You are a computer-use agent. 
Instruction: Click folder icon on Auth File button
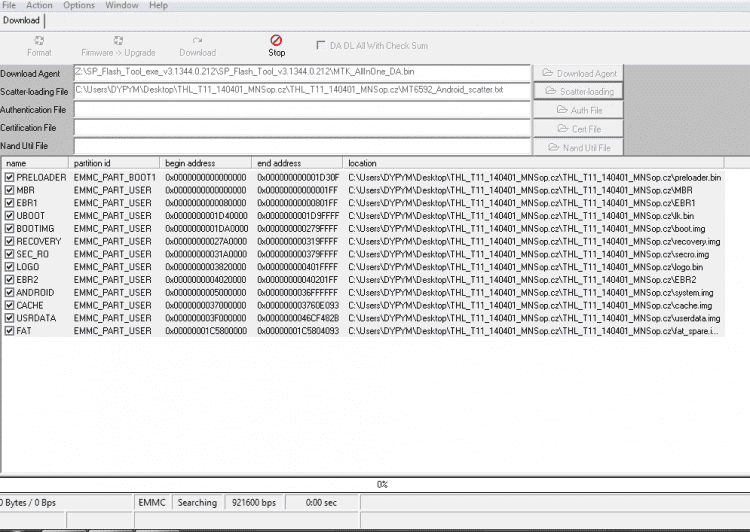pos(562,110)
